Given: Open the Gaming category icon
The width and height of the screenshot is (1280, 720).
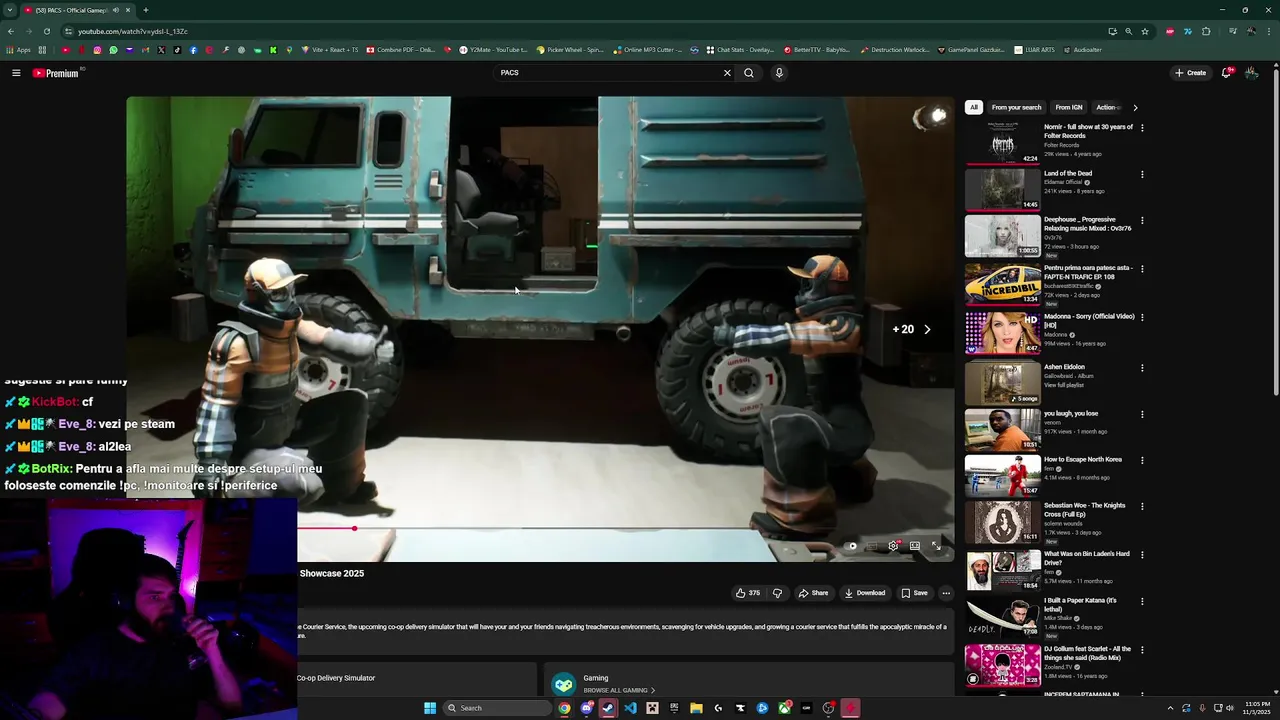Looking at the screenshot, I should tap(564, 684).
